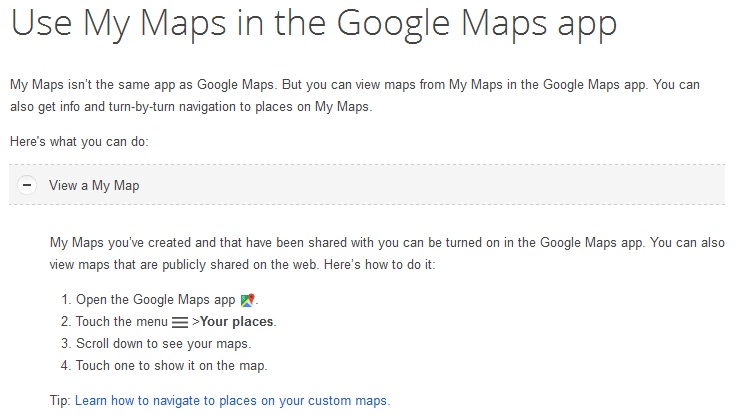Viewport: 736px width, 420px height.
Task: Click the hamburger menu icon in step 2
Action: coord(180,322)
